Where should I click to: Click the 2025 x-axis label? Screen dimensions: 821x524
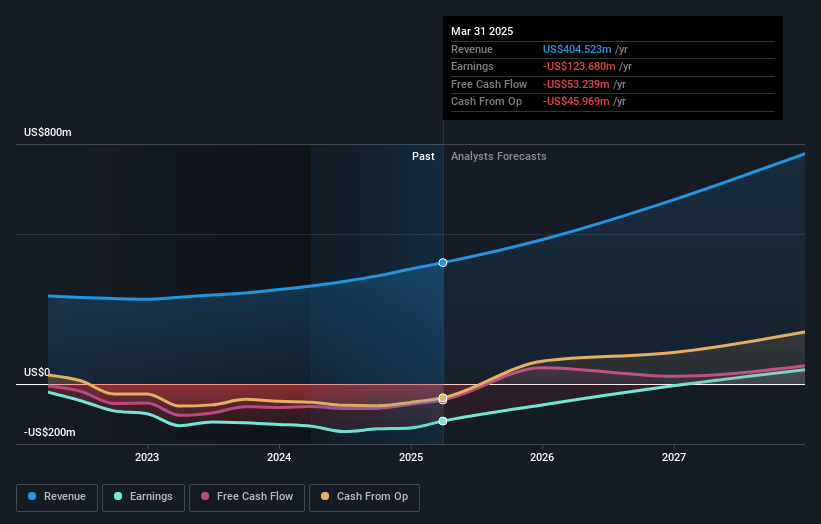tap(411, 457)
